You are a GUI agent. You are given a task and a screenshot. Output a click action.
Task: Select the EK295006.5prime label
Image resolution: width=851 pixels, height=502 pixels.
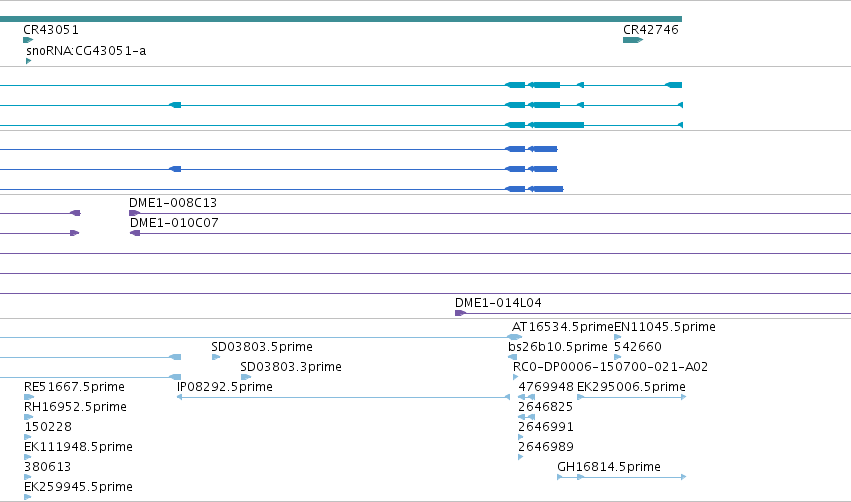[631, 387]
